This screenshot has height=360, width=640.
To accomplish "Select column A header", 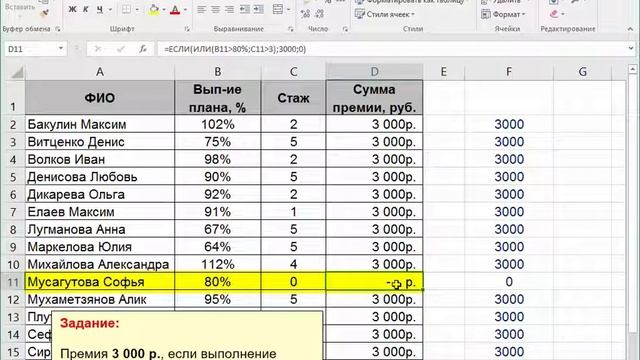I will pos(100,72).
